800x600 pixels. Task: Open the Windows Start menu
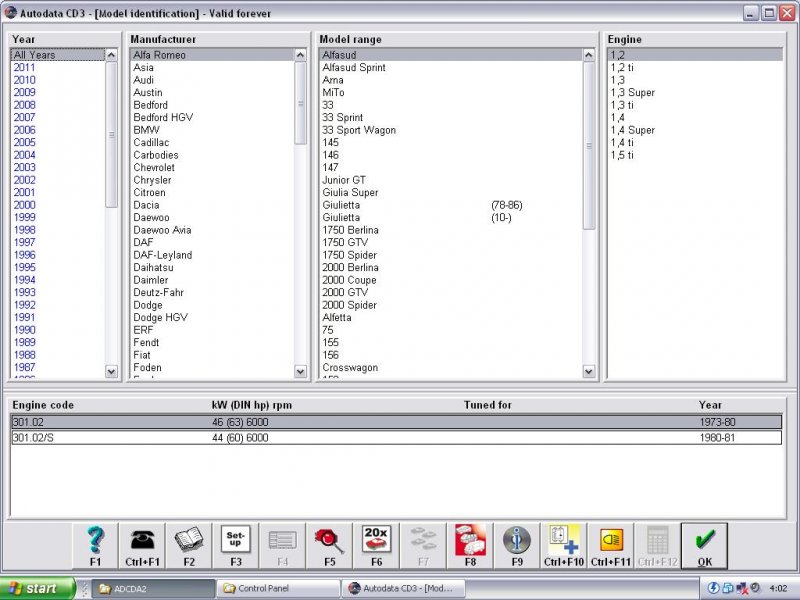(x=37, y=588)
